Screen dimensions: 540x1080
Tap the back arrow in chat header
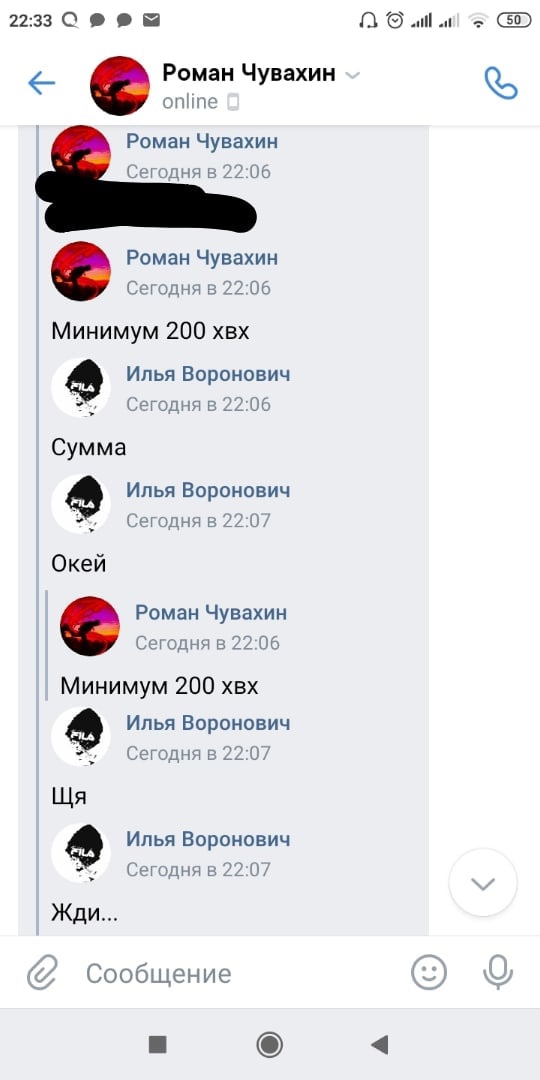[x=41, y=84]
